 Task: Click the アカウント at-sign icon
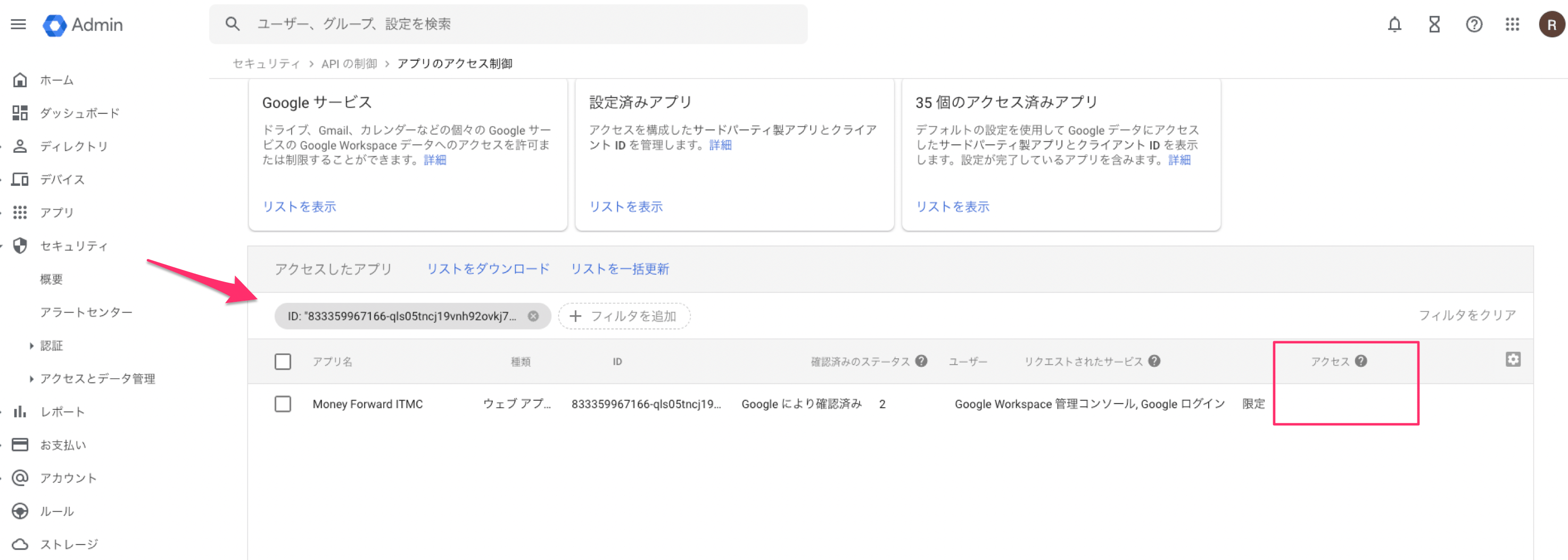(x=20, y=478)
